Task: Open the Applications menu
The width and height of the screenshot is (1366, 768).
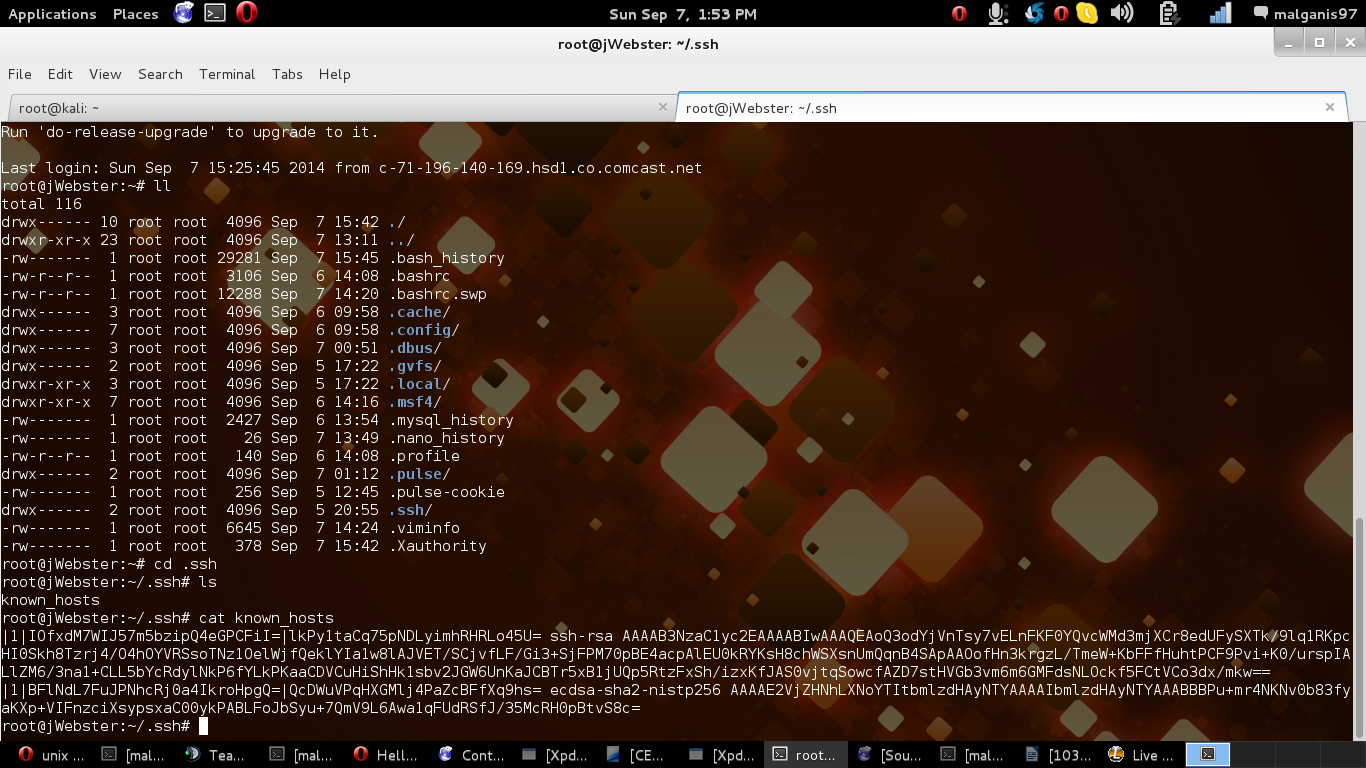Action: click(52, 14)
